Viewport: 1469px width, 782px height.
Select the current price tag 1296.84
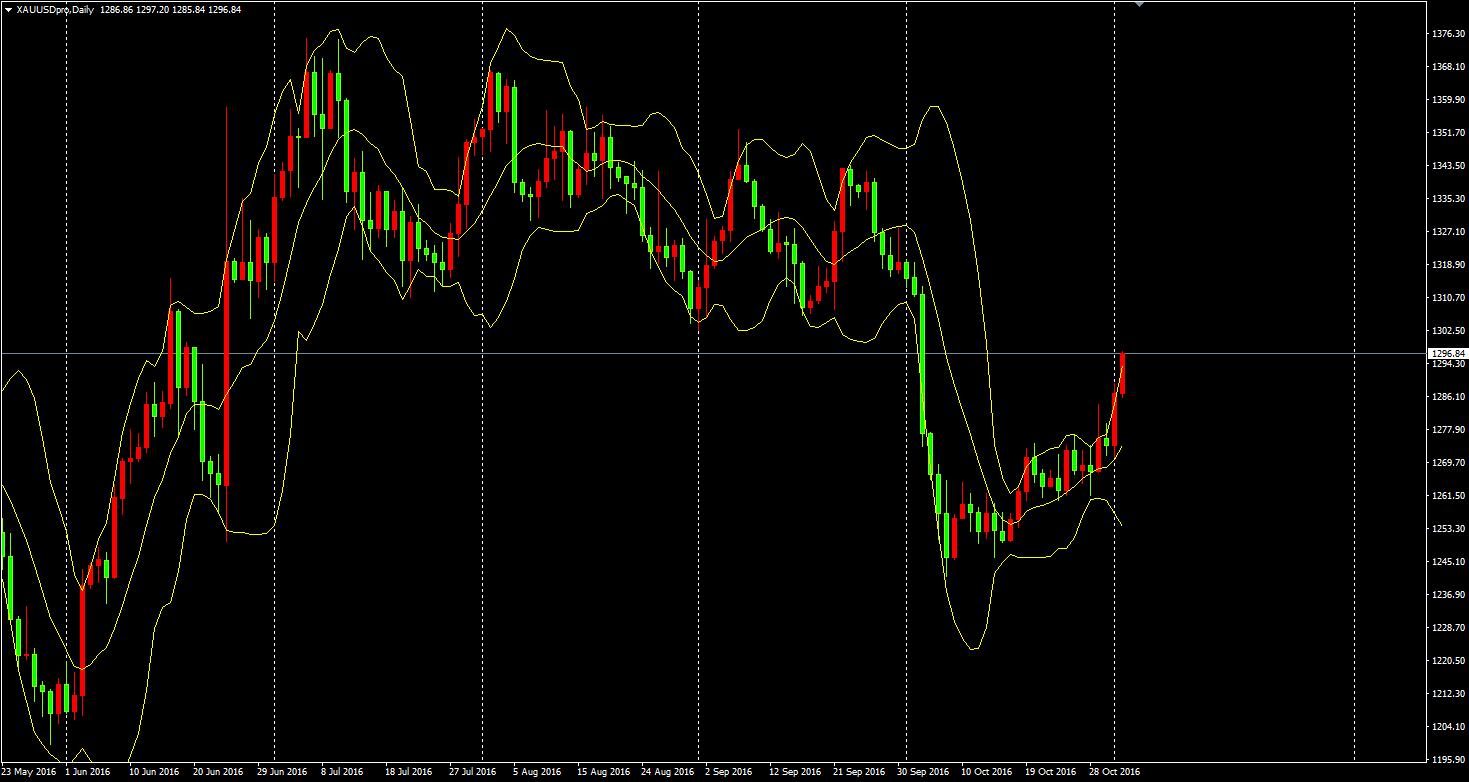click(x=1448, y=353)
